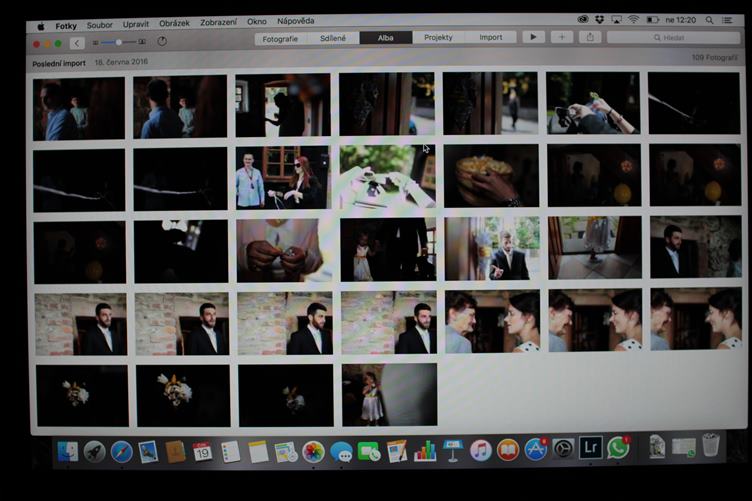Open Spotlight search in menu bar
The width and height of the screenshot is (752, 501).
[709, 20]
